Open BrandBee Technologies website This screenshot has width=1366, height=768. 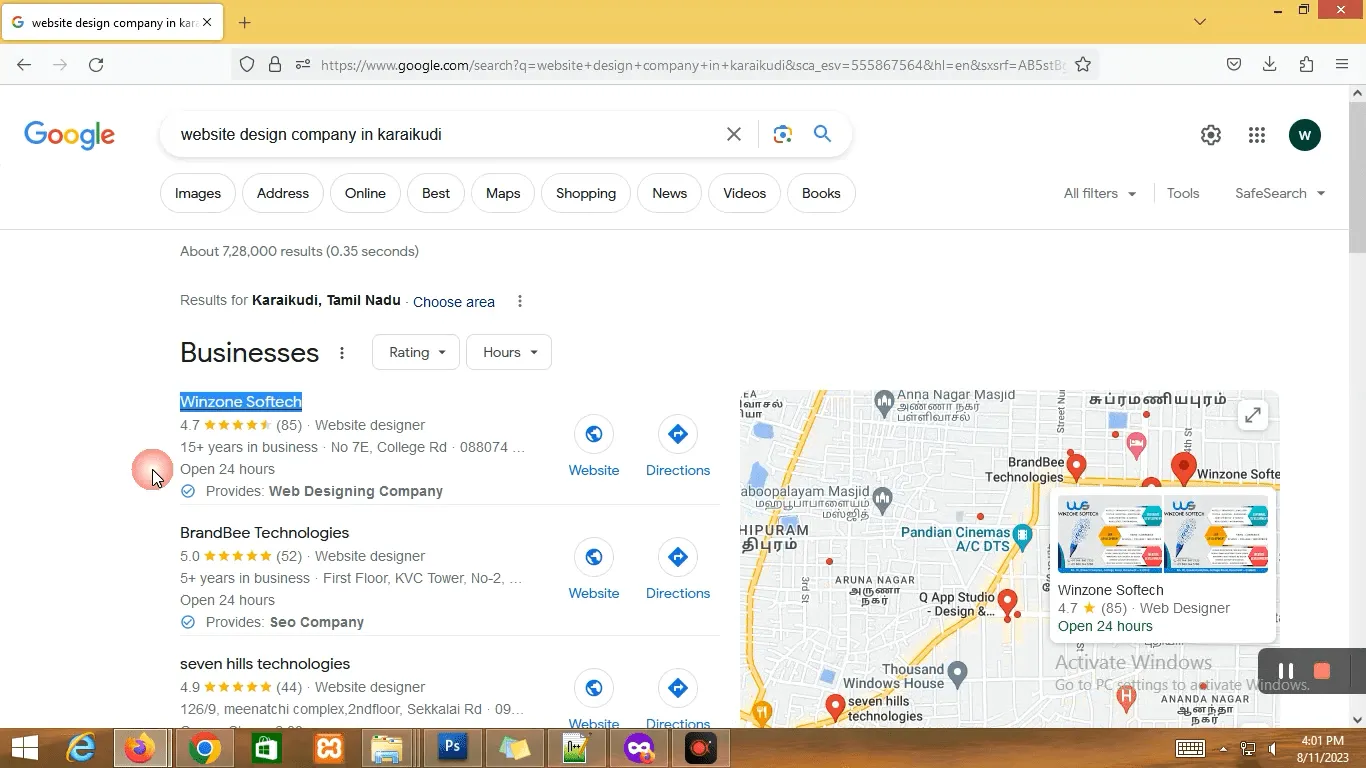594,570
